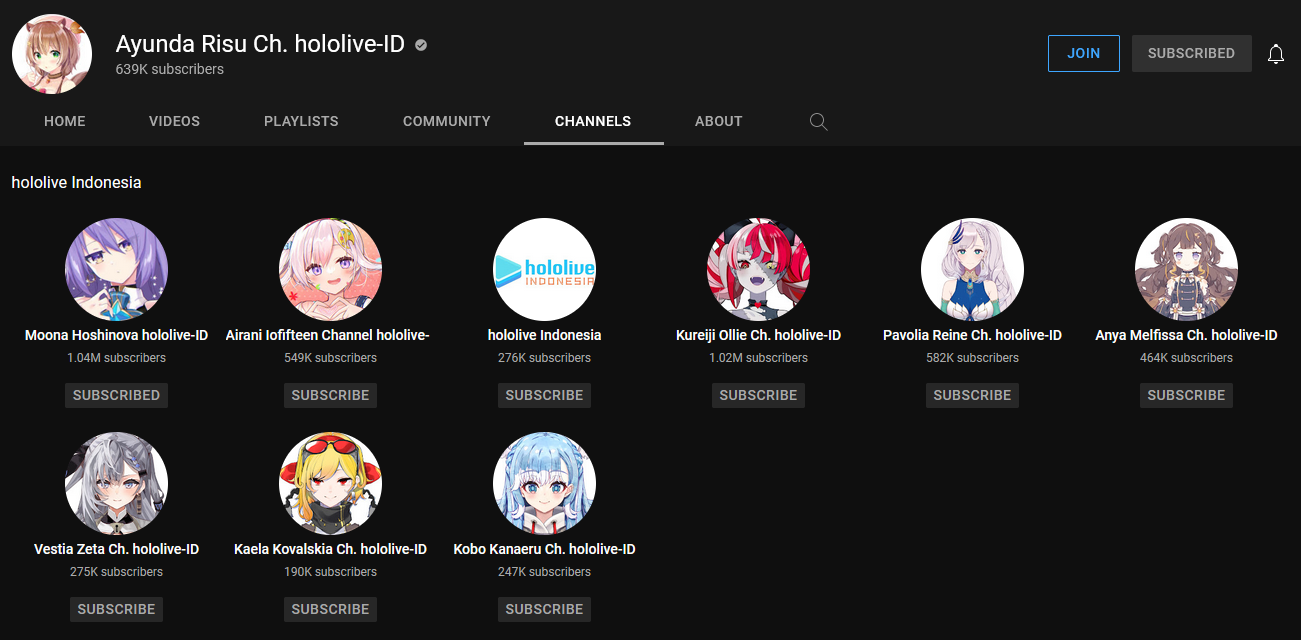This screenshot has width=1301, height=640.
Task: Open Pavolia Reine Ch. title link
Action: 972,335
